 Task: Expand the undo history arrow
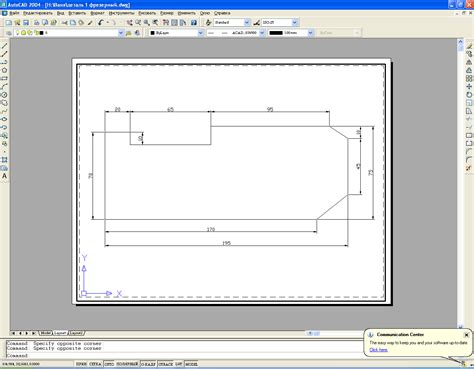click(x=107, y=23)
